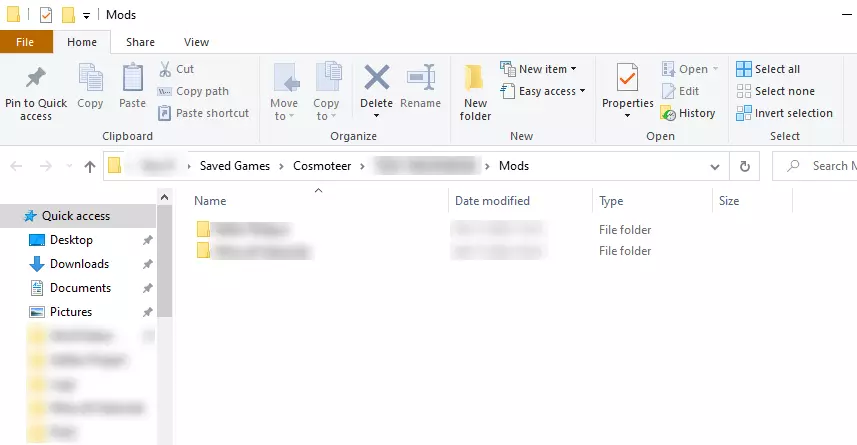The height and width of the screenshot is (445, 857).
Task: Go forward using the forward arrow
Action: tap(45, 166)
